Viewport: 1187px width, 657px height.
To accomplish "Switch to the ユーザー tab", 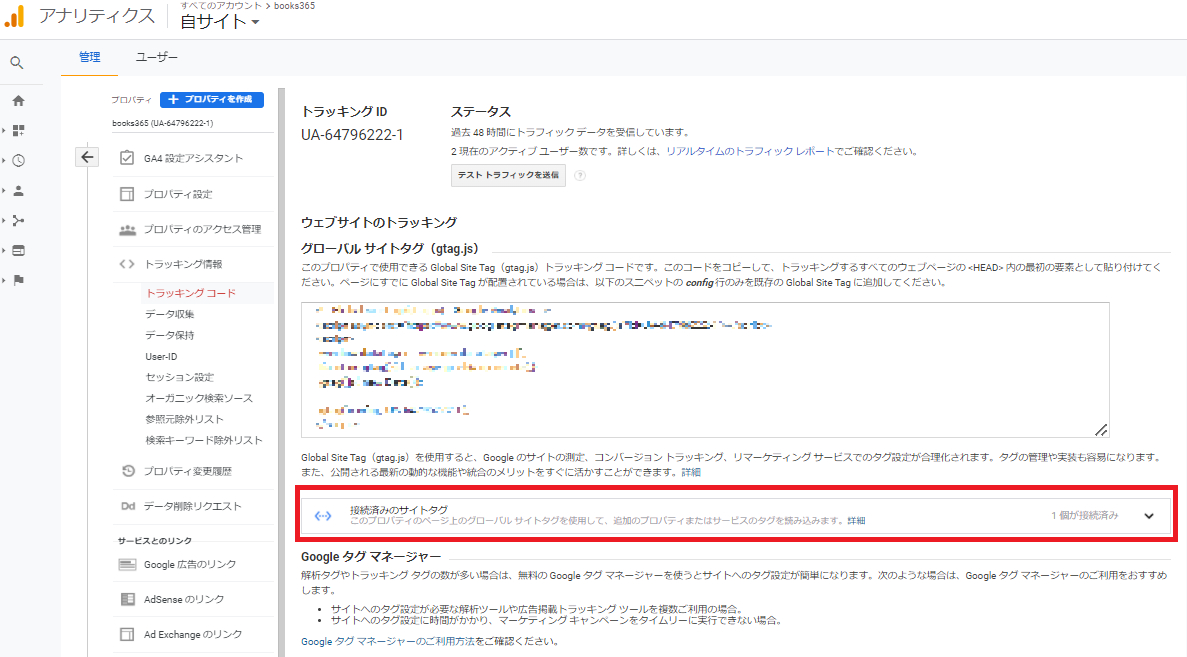I will tap(157, 58).
